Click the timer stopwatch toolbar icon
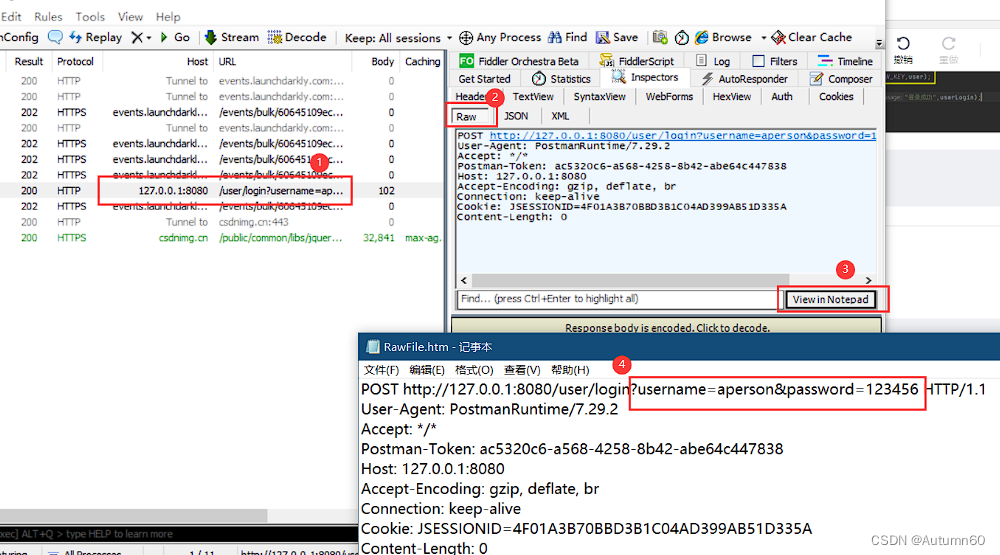The height and width of the screenshot is (555, 1000). [682, 38]
